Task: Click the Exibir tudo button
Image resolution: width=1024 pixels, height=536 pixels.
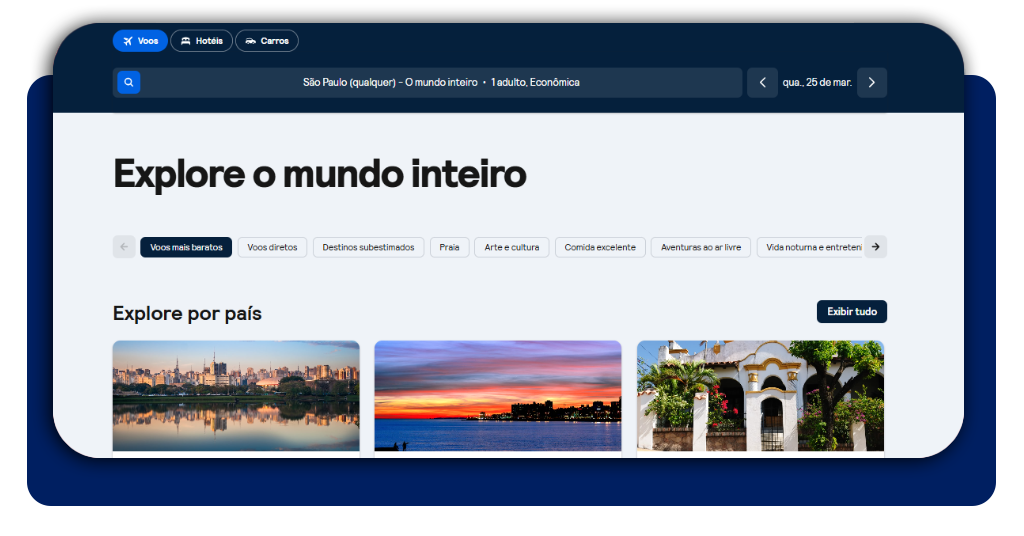Action: [852, 311]
